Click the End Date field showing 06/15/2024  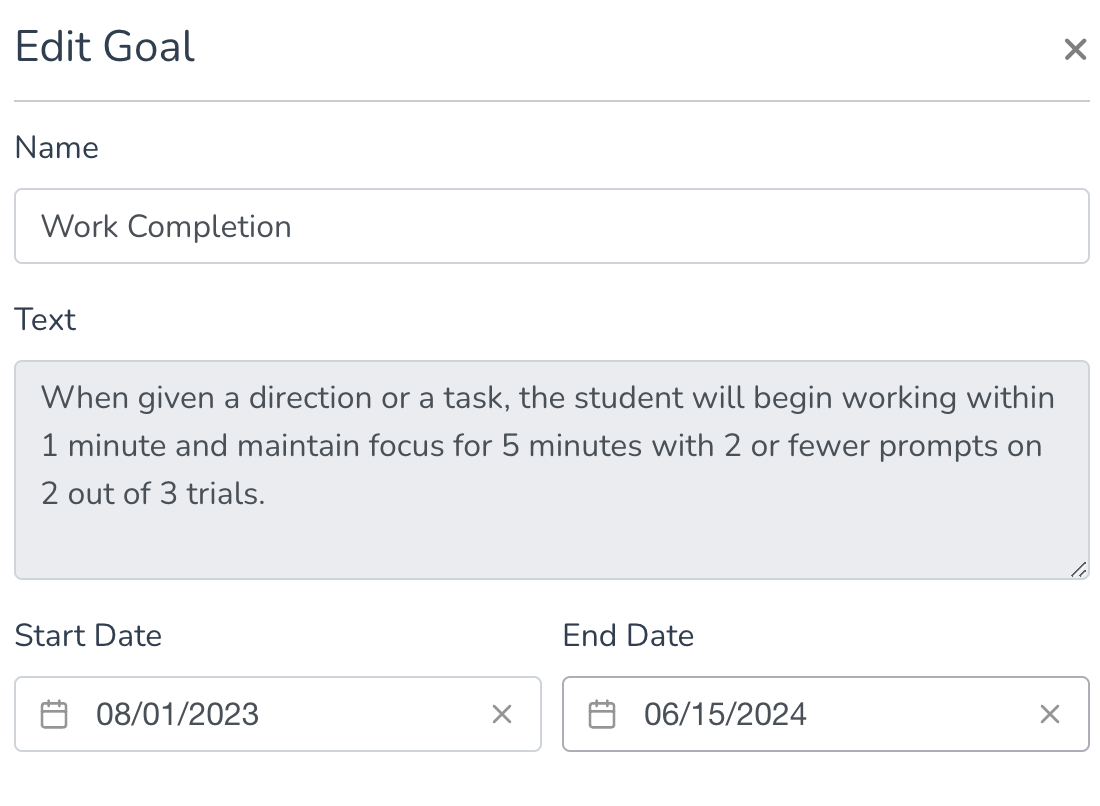tap(726, 715)
